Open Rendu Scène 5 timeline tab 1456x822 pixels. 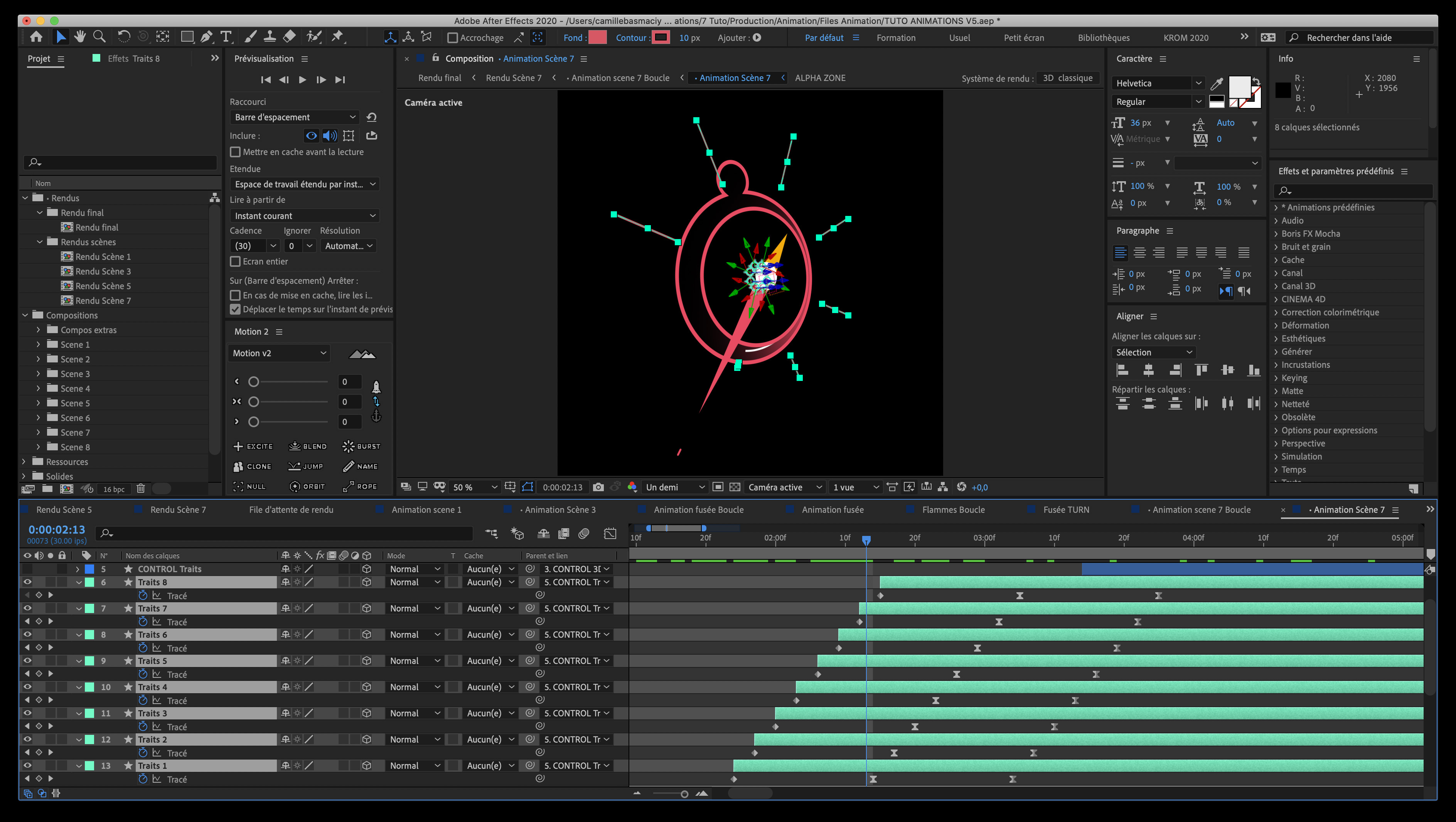click(x=64, y=509)
